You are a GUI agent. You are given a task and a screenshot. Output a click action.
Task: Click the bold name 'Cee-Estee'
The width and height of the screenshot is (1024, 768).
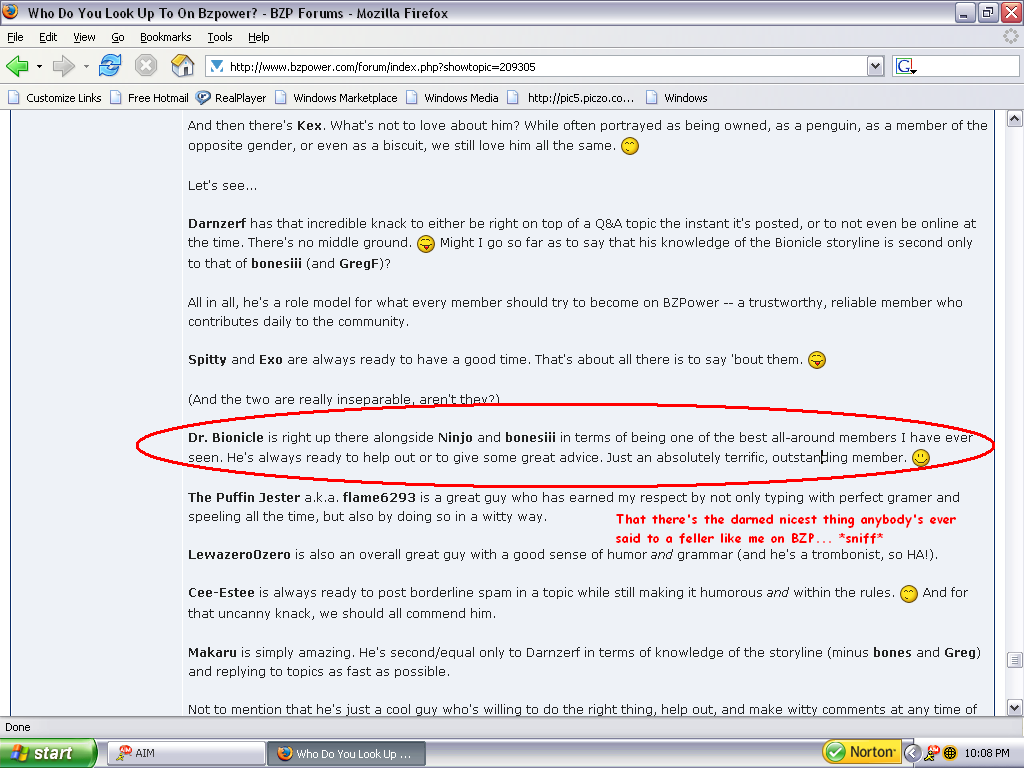coord(221,592)
